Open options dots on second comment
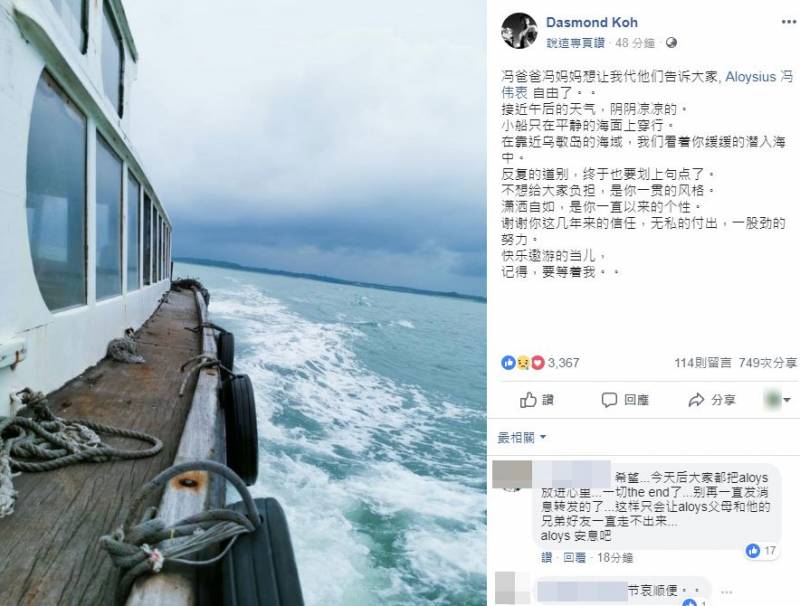This screenshot has height=606, width=800. (x=727, y=592)
